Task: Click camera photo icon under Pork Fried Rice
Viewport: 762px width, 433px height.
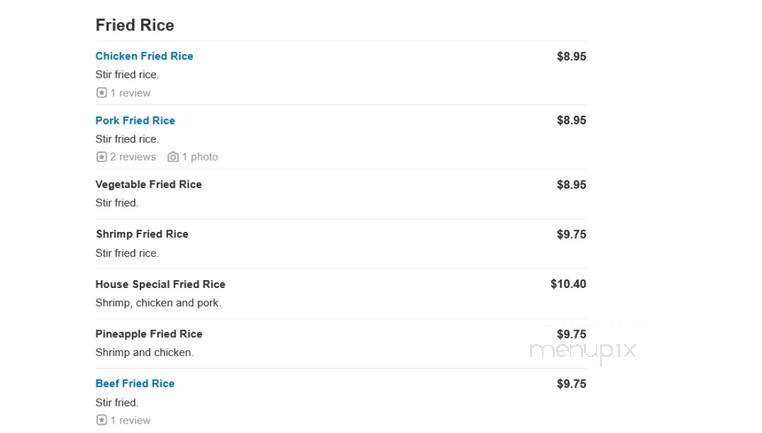Action: pos(173,156)
